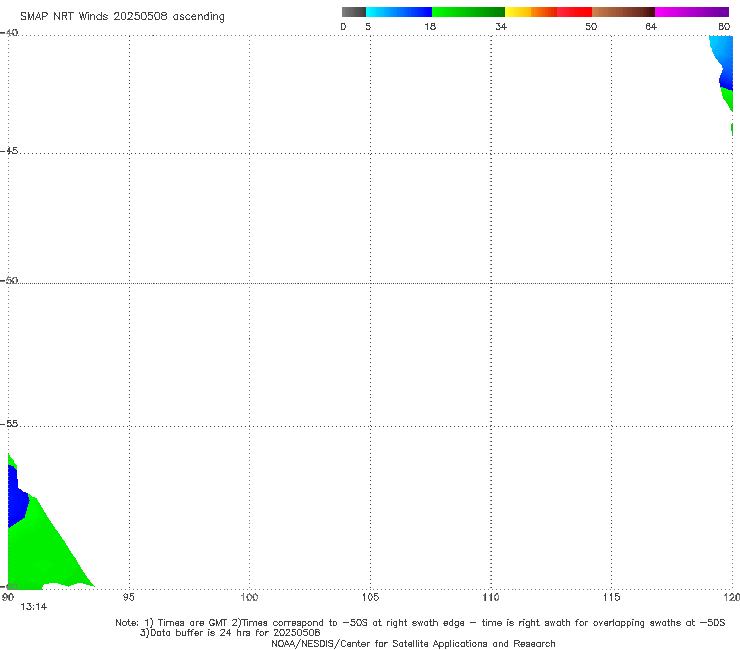
Task: Click the color bar label '80'
Action: pos(724,27)
